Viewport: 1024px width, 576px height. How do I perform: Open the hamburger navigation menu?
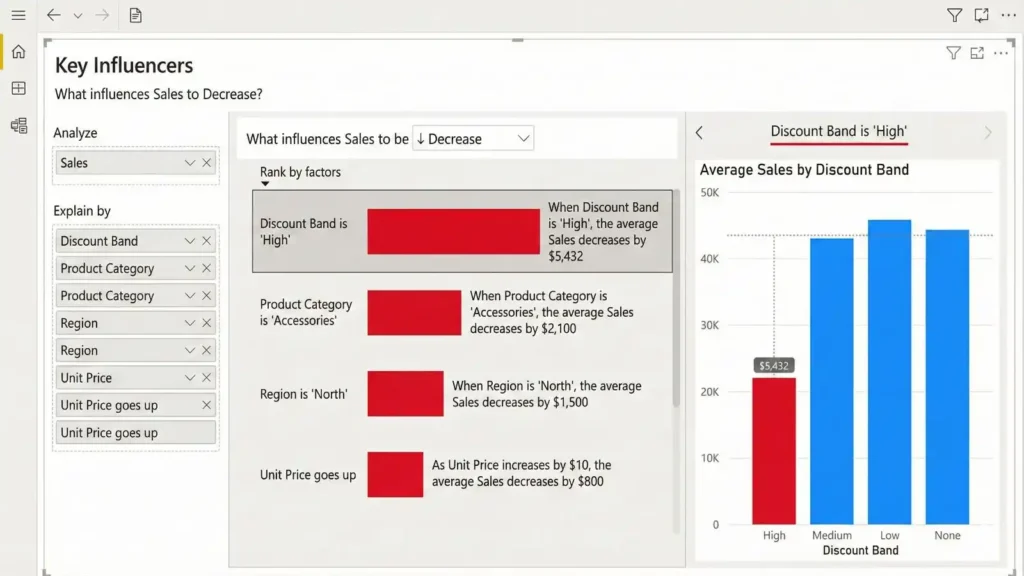click(x=18, y=15)
